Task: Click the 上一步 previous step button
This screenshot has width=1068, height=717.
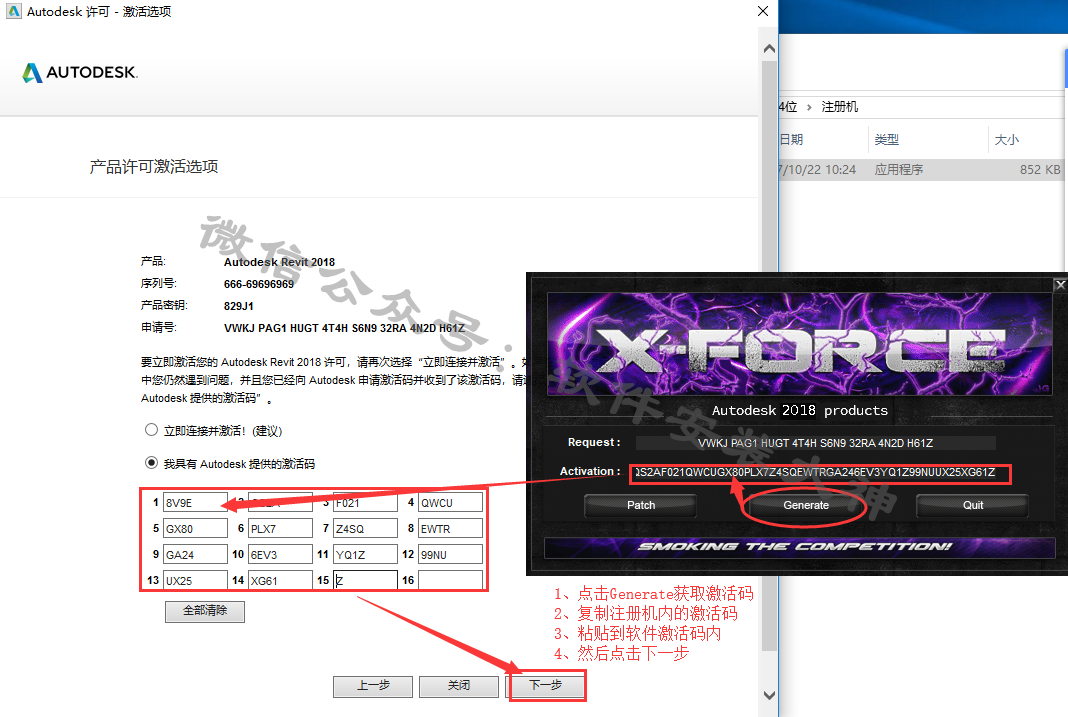Action: (373, 686)
